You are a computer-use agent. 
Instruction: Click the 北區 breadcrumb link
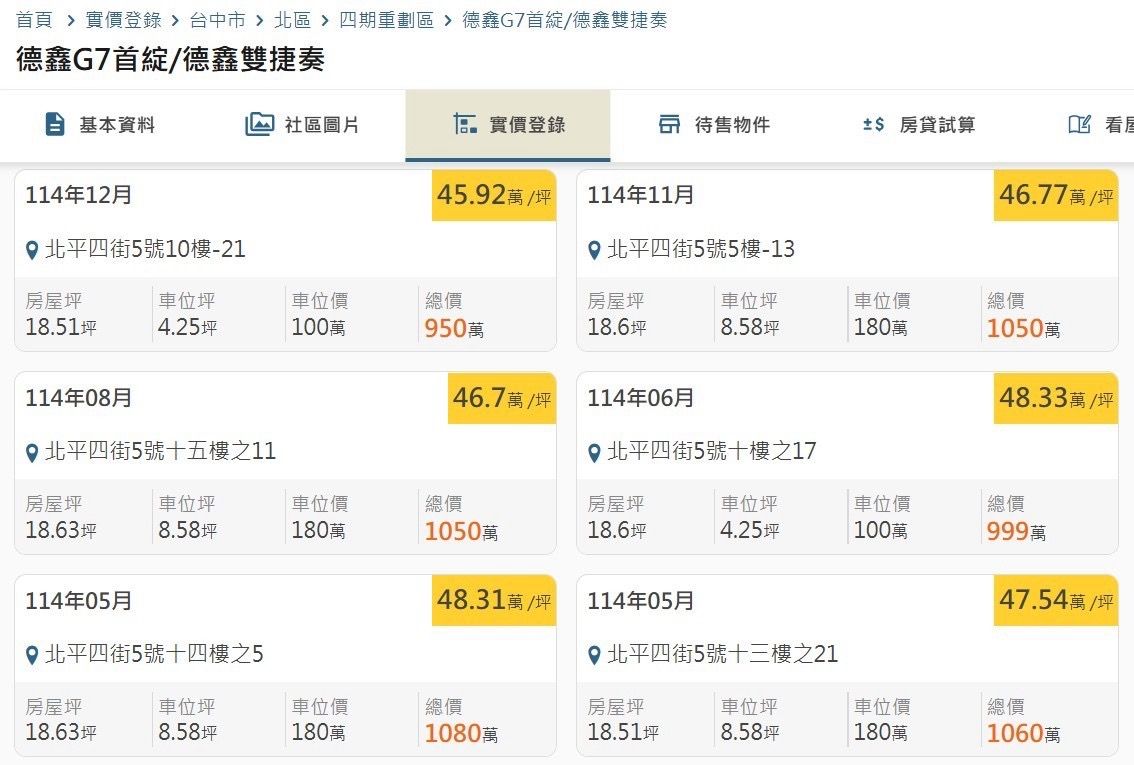coord(292,20)
